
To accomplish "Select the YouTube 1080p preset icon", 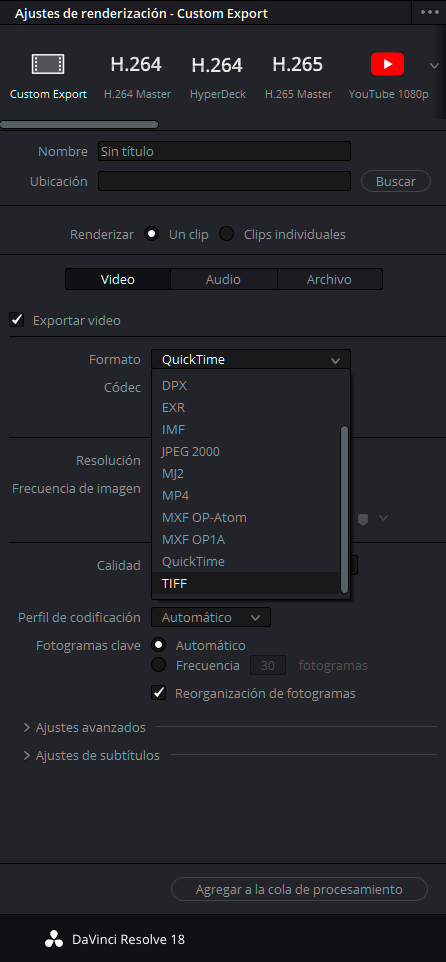I will 388,64.
